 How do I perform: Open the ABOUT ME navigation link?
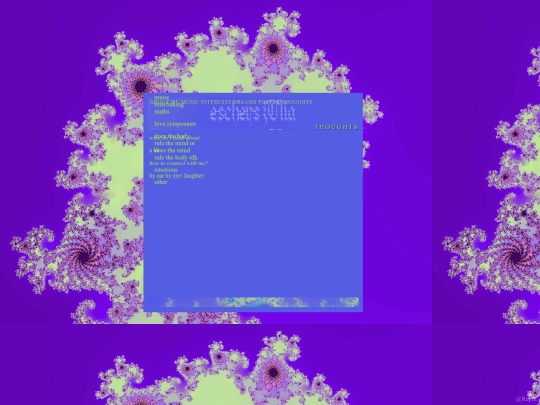click(x=165, y=102)
